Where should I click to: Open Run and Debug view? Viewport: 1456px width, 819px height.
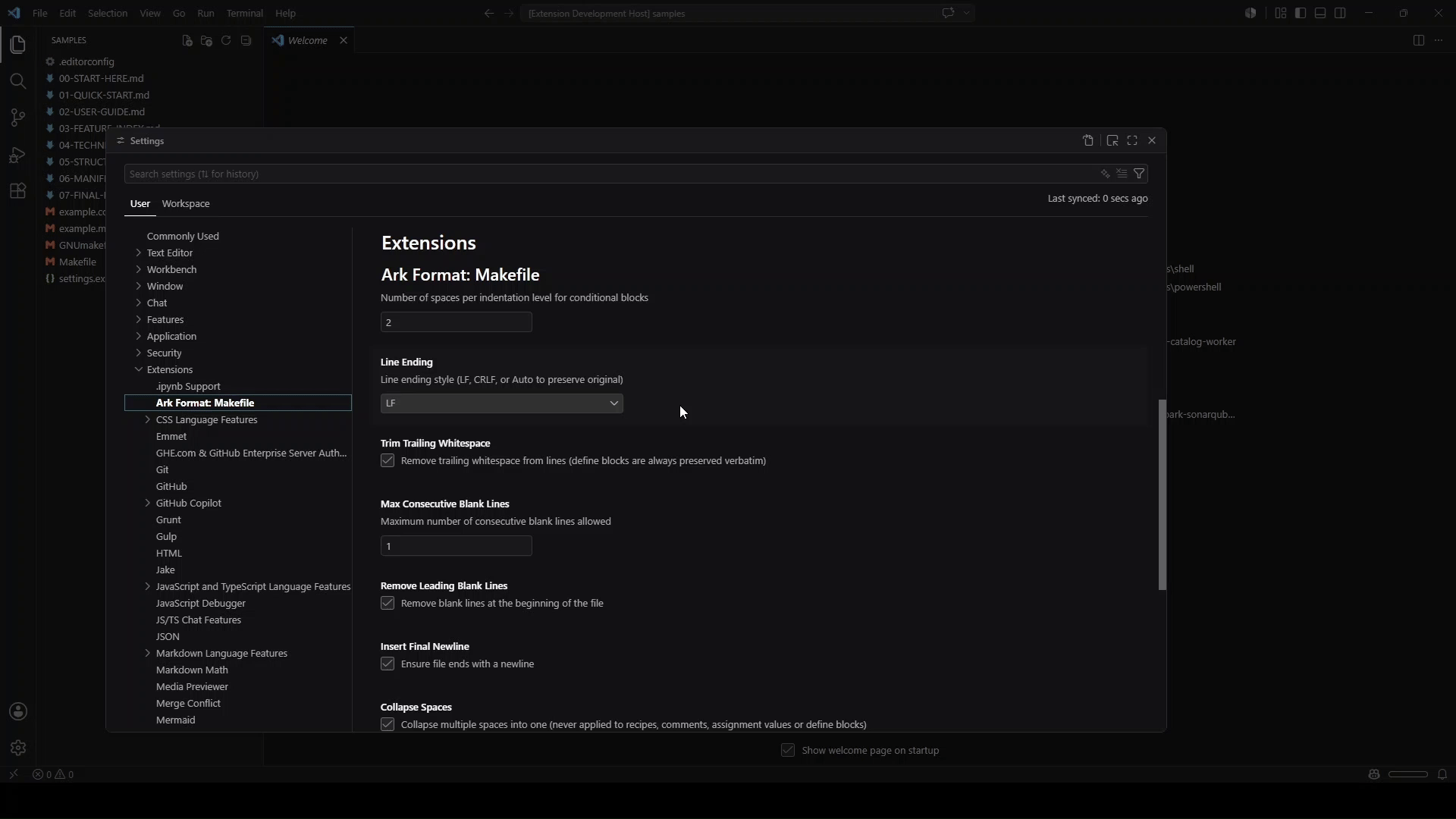coord(17,154)
